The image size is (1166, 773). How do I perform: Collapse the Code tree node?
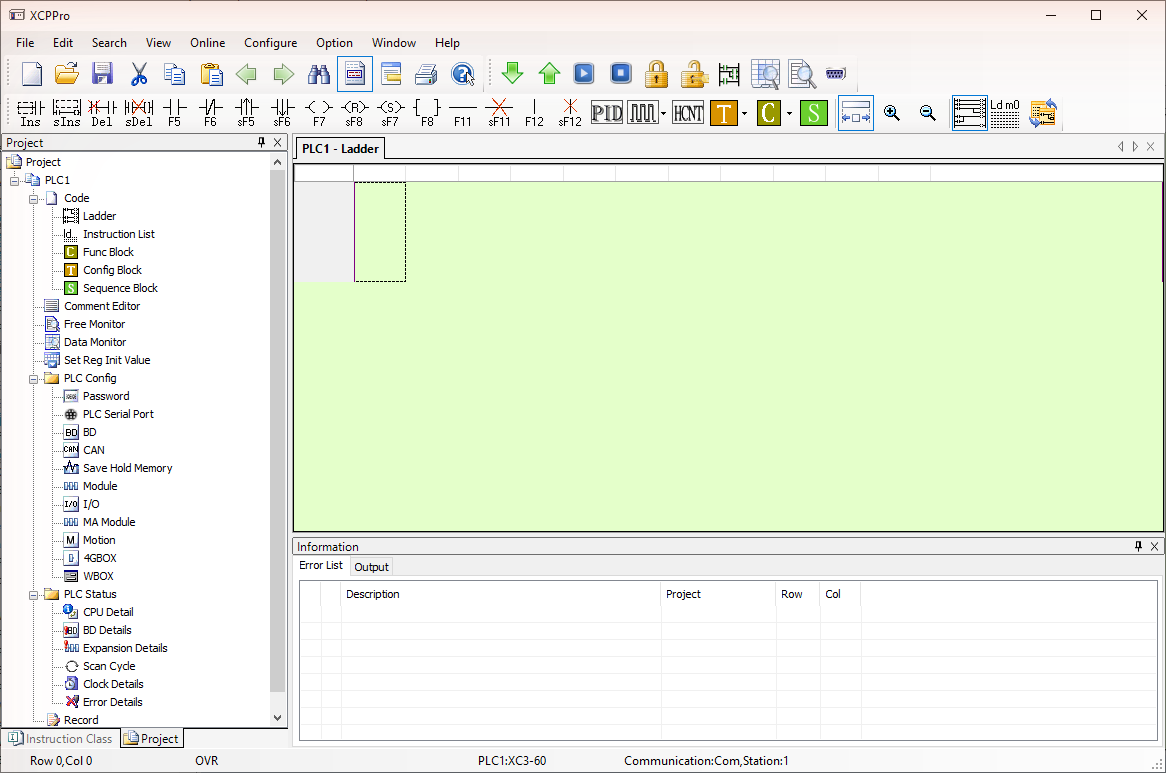tap(33, 198)
